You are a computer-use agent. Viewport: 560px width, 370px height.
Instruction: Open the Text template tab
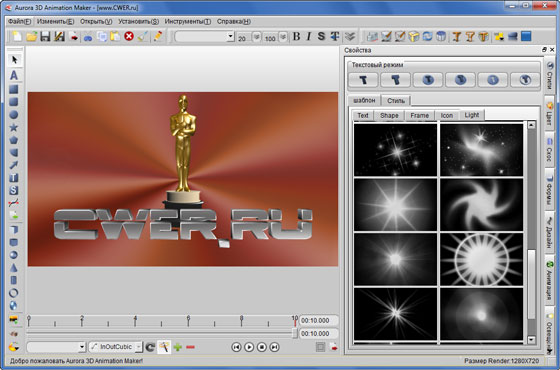pos(363,115)
